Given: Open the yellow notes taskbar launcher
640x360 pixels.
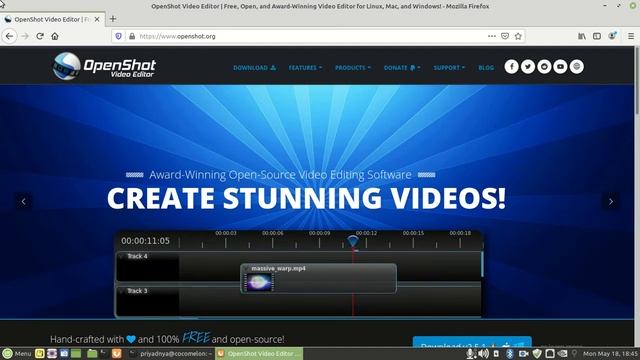Looking at the screenshot, I should tap(40, 353).
